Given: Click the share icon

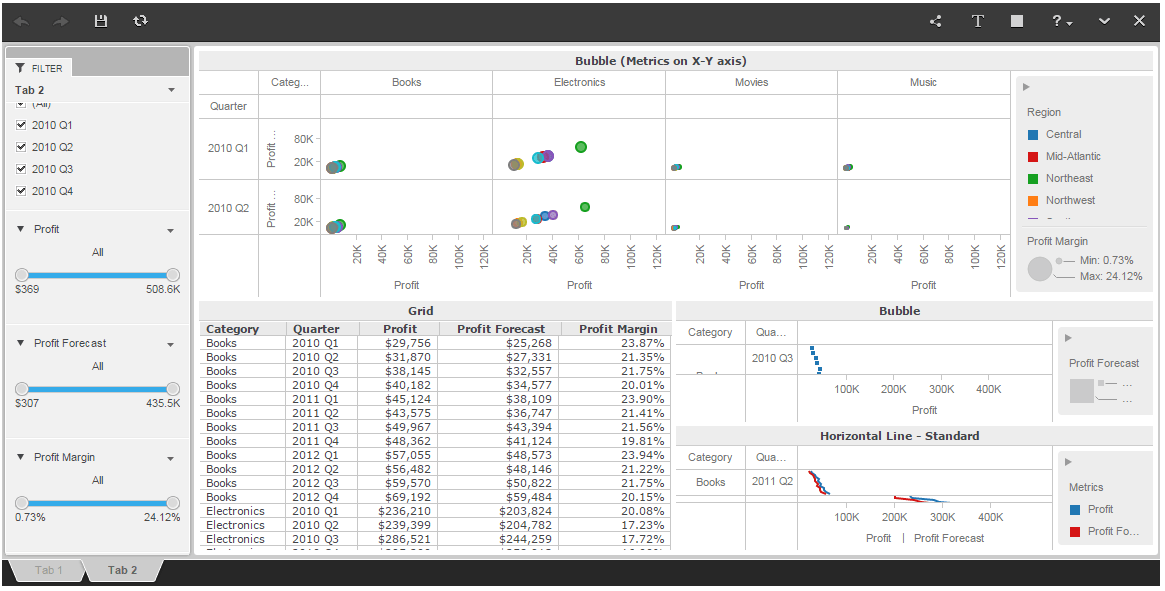Looking at the screenshot, I should [935, 21].
